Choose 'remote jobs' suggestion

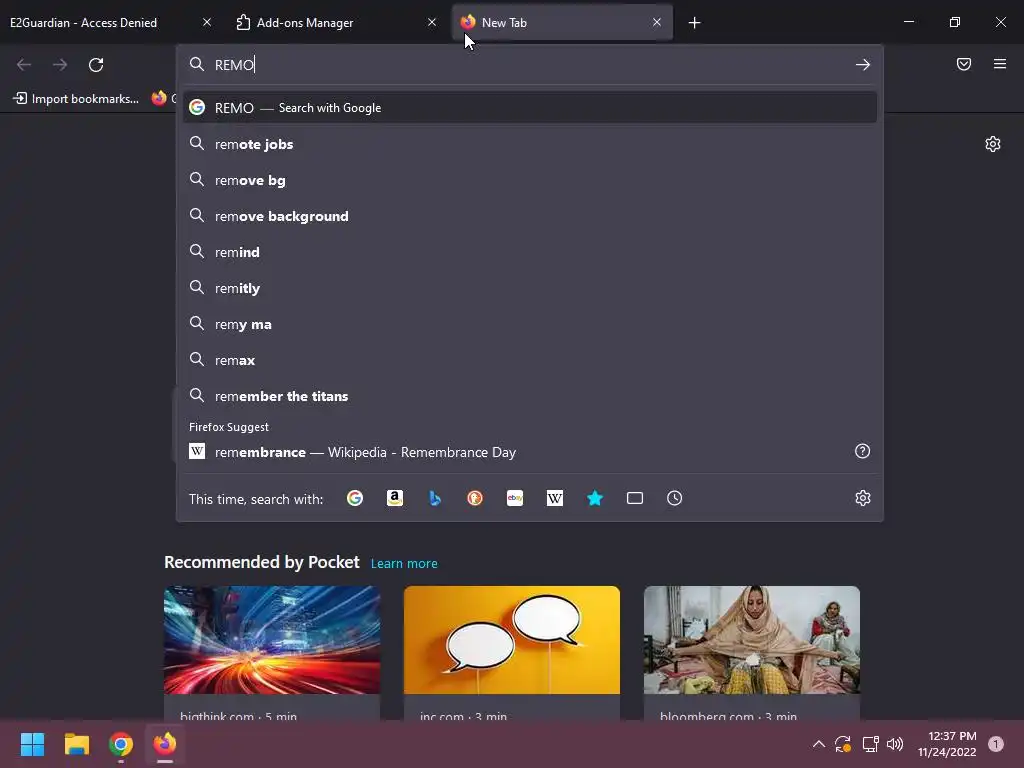tap(530, 144)
